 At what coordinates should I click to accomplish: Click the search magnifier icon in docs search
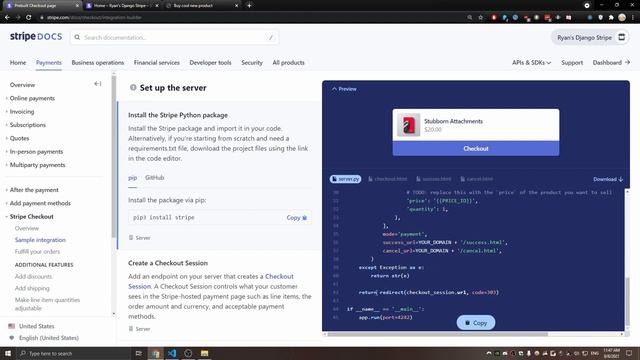coord(77,37)
